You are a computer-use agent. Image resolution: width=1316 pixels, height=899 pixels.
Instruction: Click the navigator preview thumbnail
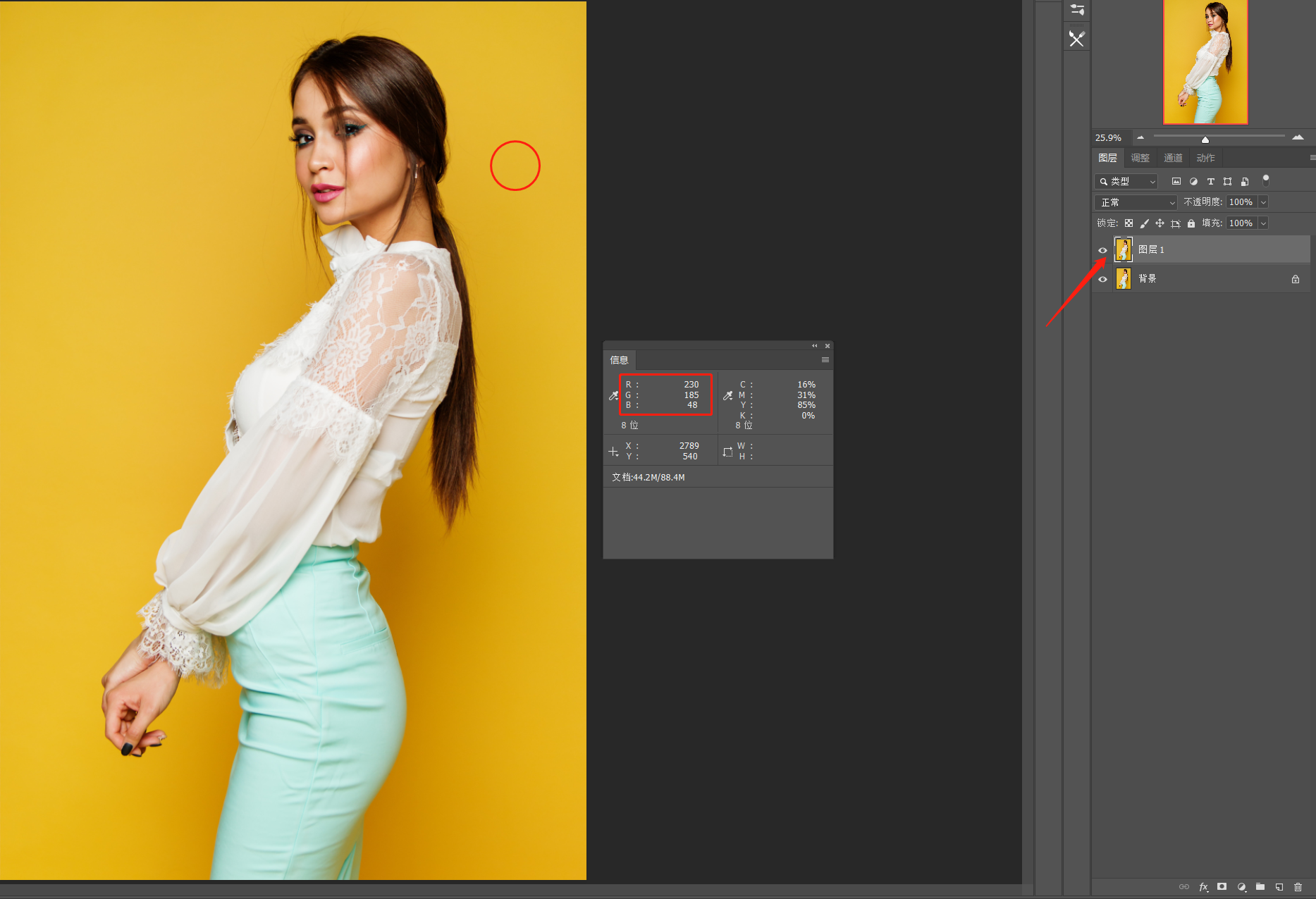coord(1205,62)
